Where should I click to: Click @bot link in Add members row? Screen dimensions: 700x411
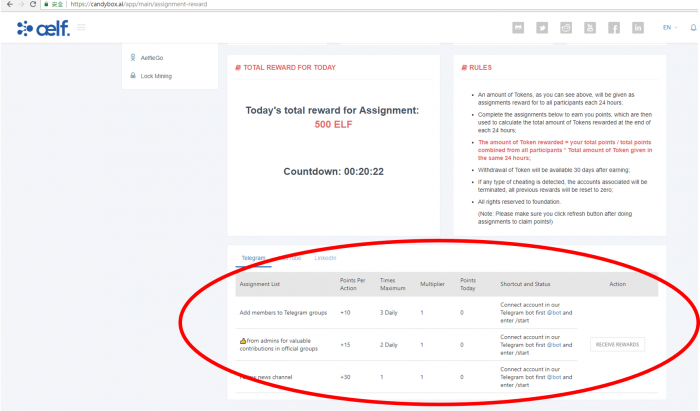[554, 313]
